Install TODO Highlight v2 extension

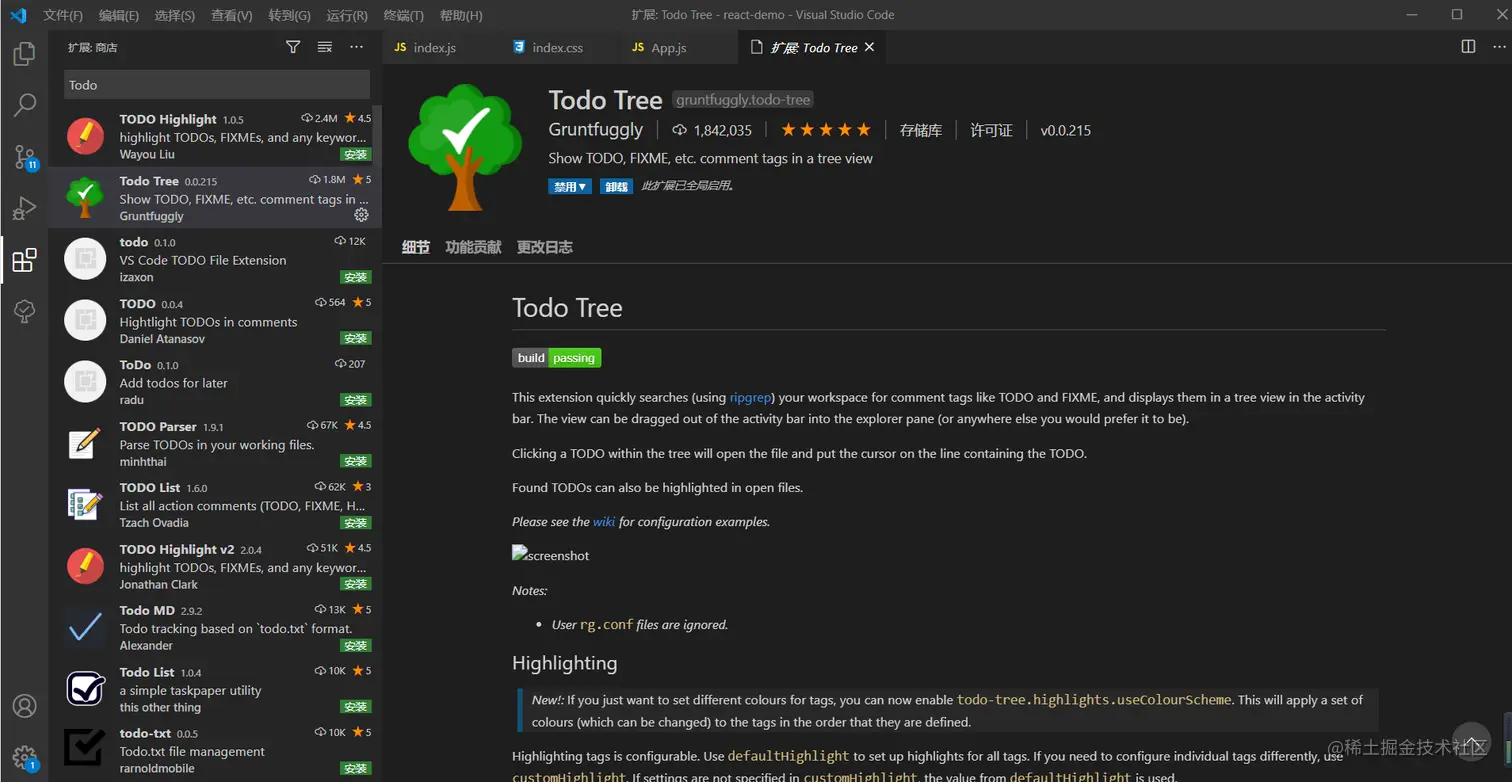[x=356, y=584]
